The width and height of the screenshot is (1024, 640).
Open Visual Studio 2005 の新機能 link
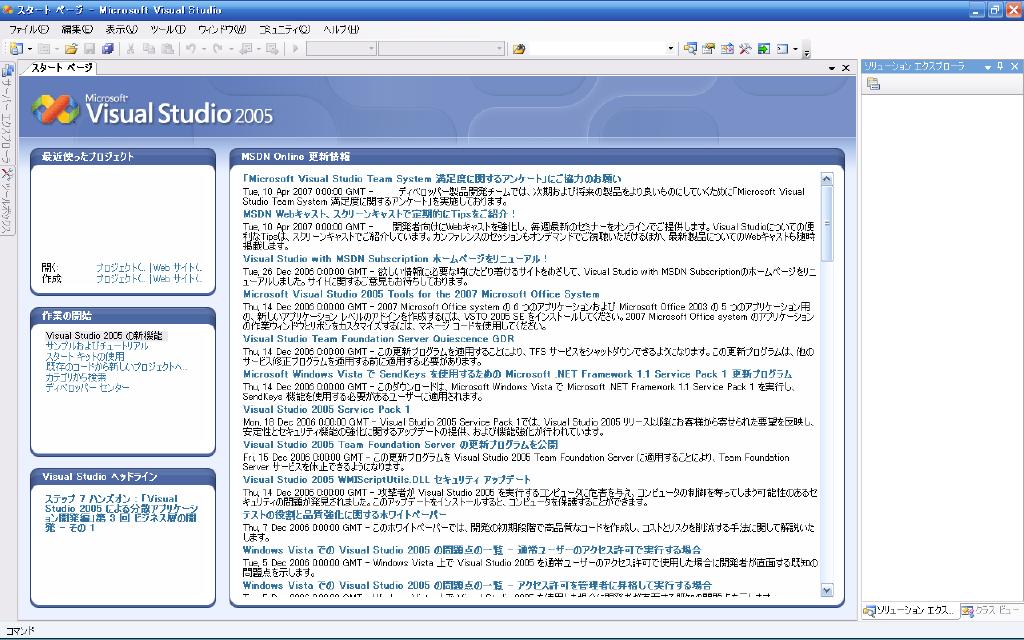104,336
